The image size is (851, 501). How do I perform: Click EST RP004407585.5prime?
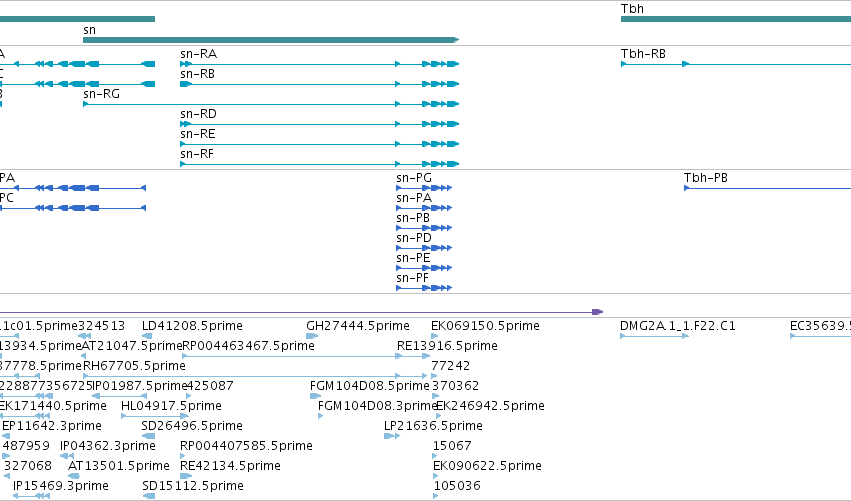tap(246, 447)
